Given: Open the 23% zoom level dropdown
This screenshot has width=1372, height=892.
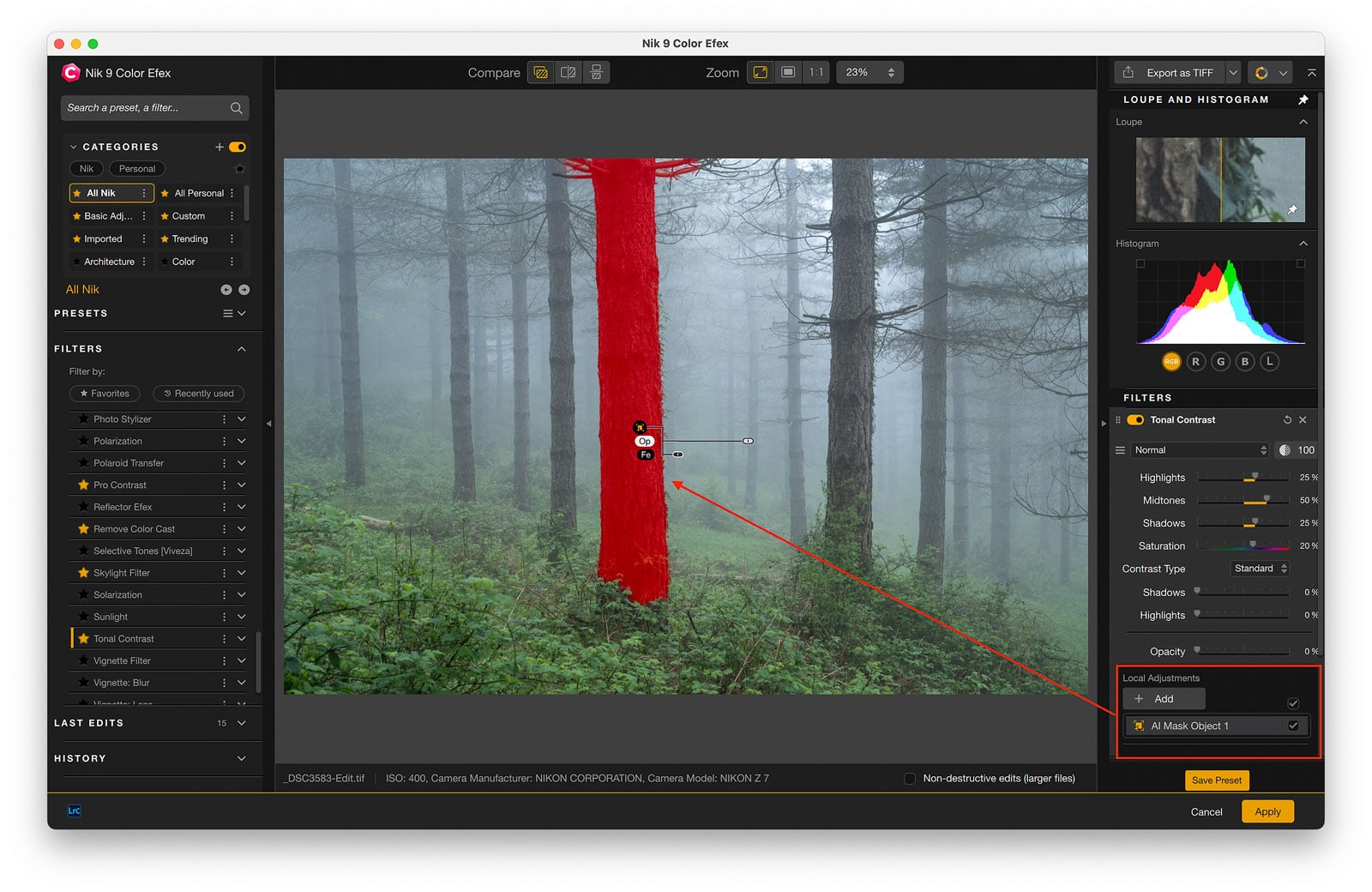Looking at the screenshot, I should [870, 73].
